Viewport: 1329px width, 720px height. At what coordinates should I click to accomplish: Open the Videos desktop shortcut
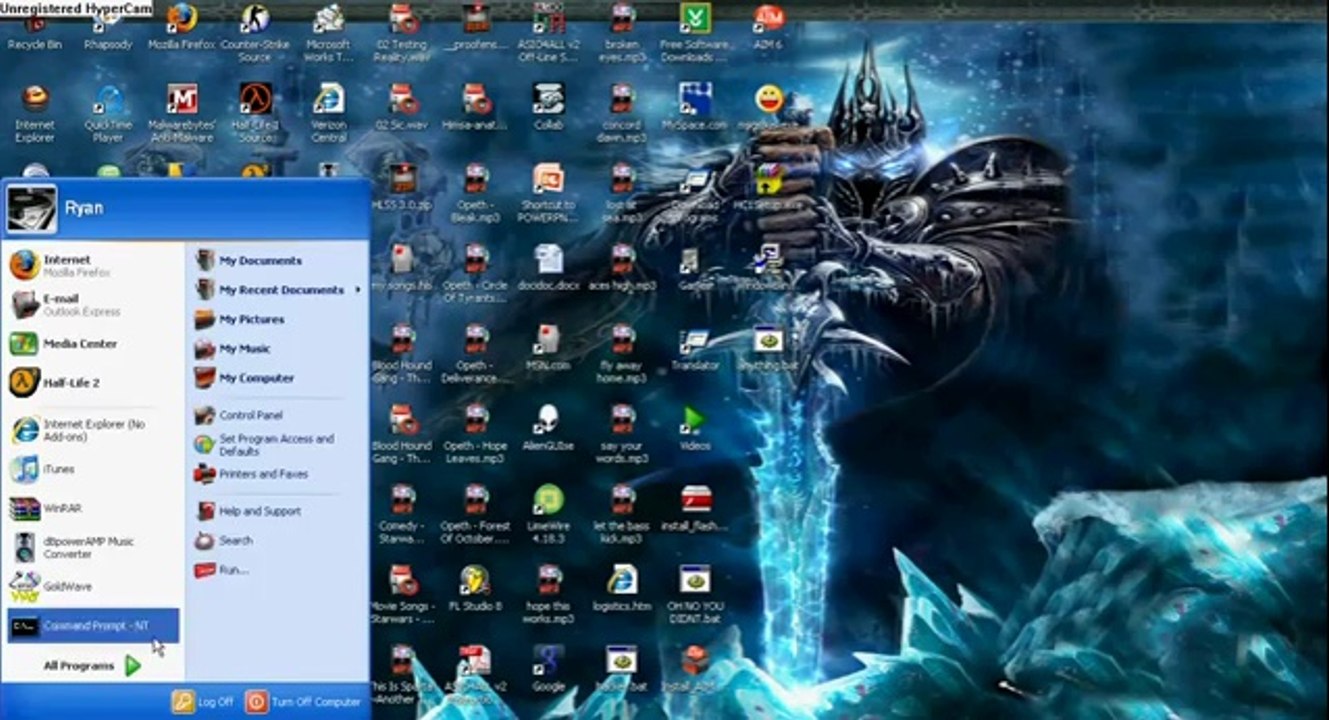[695, 428]
